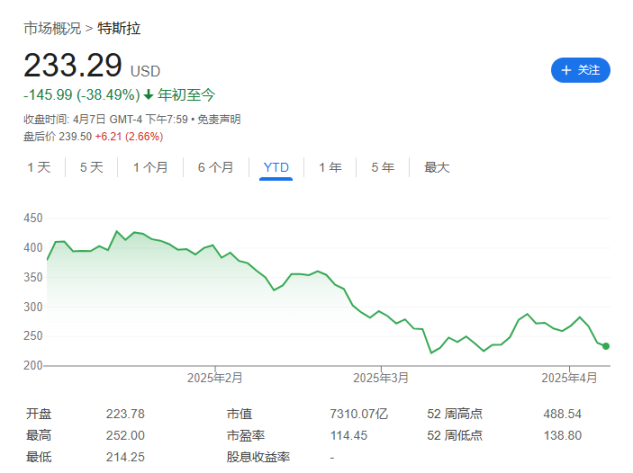Screen dimensions: 633x473
Task: Choose the 5 年 range tab
Action: point(382,167)
